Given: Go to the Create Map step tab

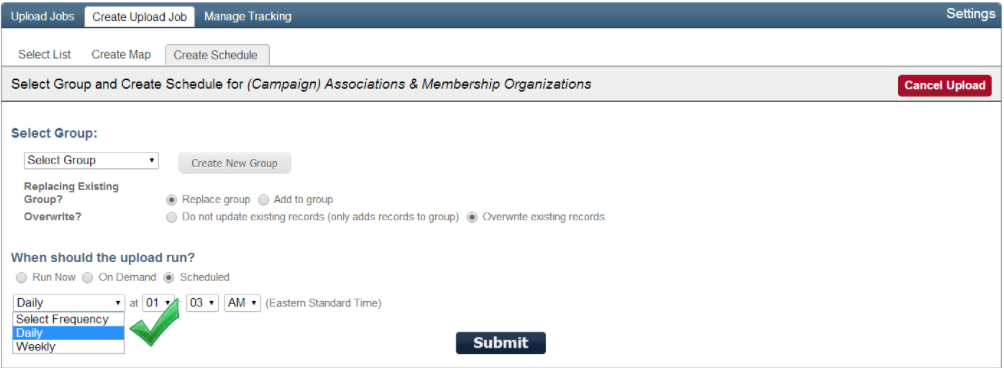Looking at the screenshot, I should click(x=121, y=54).
